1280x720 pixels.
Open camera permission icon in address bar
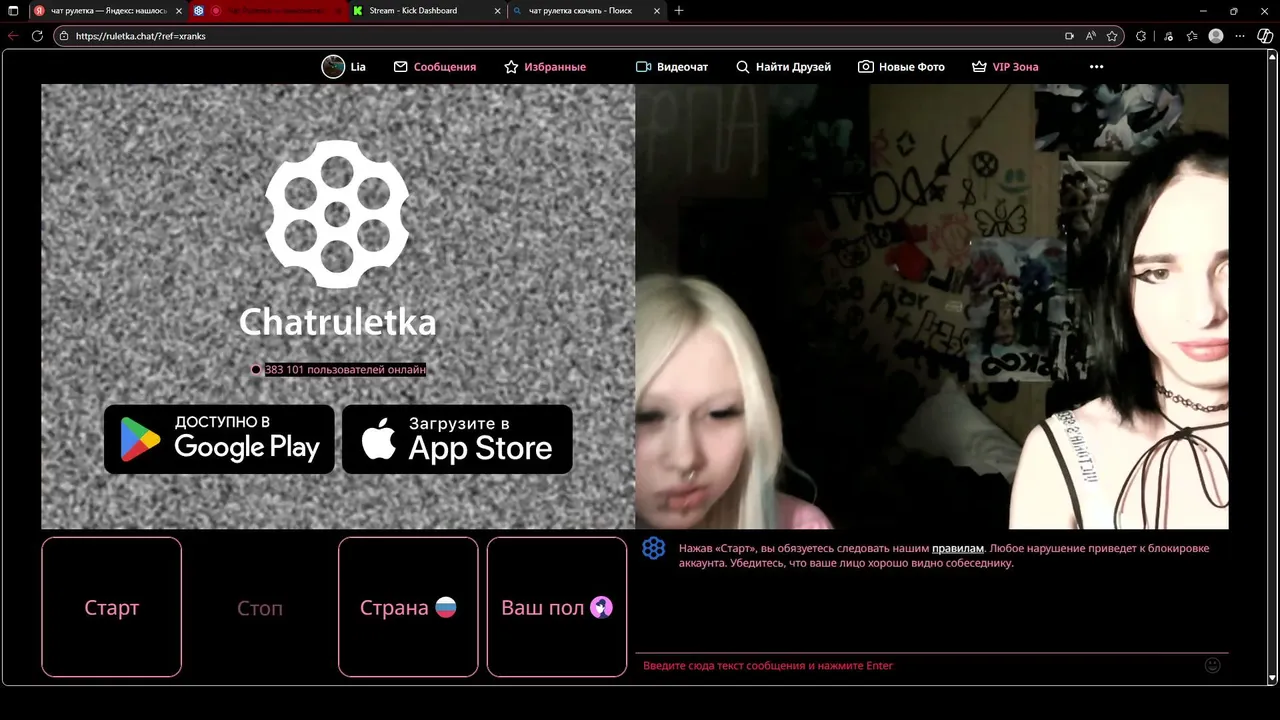(x=1069, y=36)
